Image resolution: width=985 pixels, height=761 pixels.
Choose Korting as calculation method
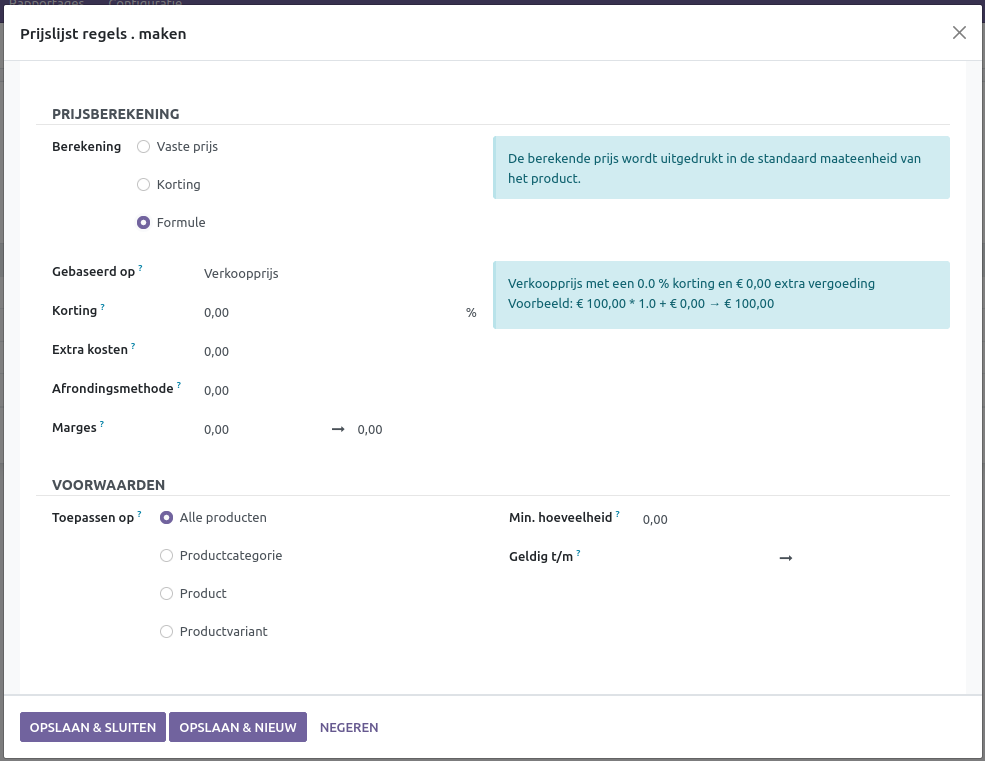coord(144,185)
